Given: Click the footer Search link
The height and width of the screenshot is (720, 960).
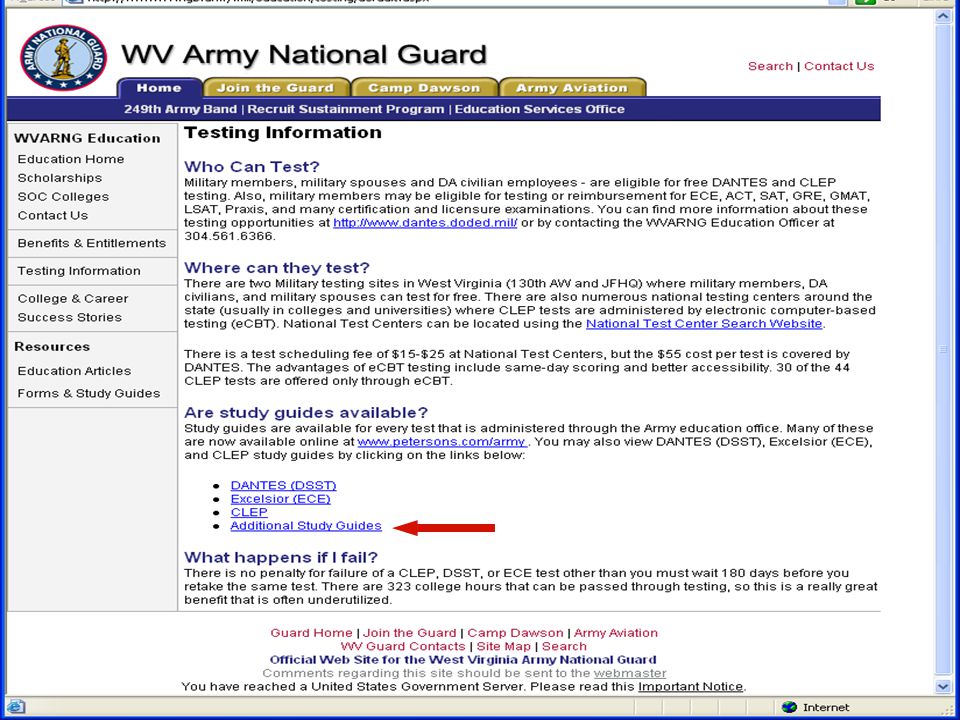Looking at the screenshot, I should [x=564, y=647].
